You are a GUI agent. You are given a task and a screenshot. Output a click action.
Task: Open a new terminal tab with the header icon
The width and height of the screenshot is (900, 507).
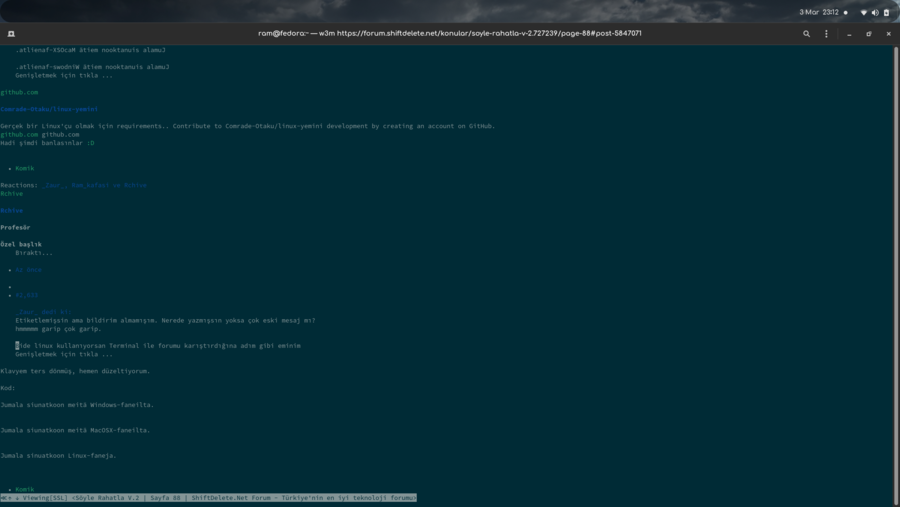[x=11, y=34]
